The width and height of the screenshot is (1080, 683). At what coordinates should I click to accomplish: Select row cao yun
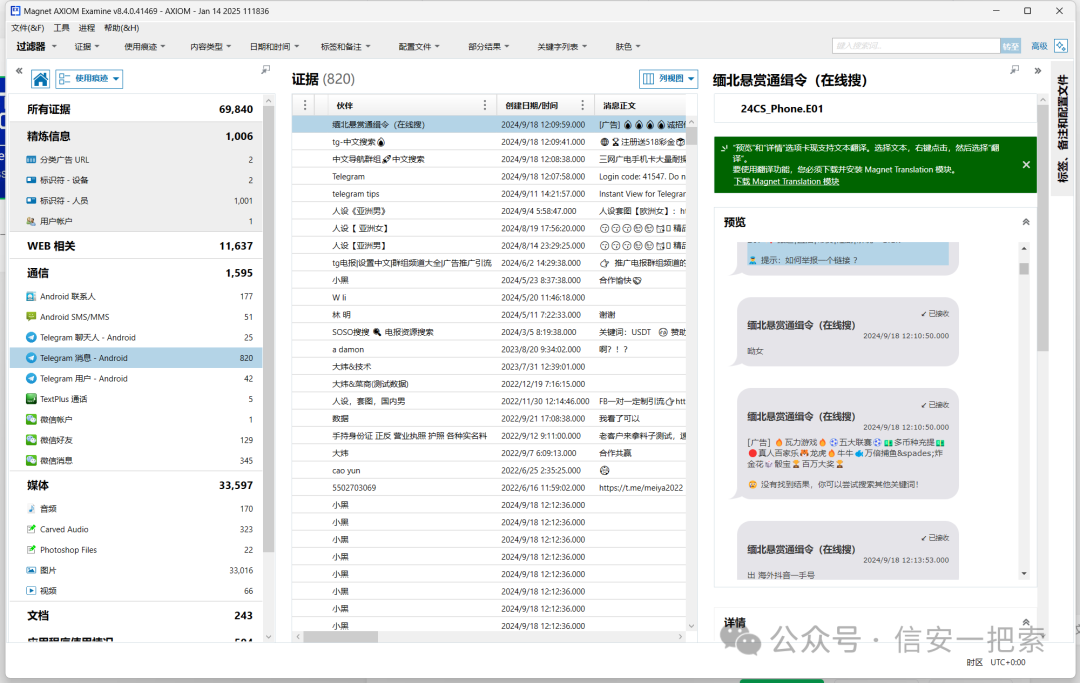point(489,470)
